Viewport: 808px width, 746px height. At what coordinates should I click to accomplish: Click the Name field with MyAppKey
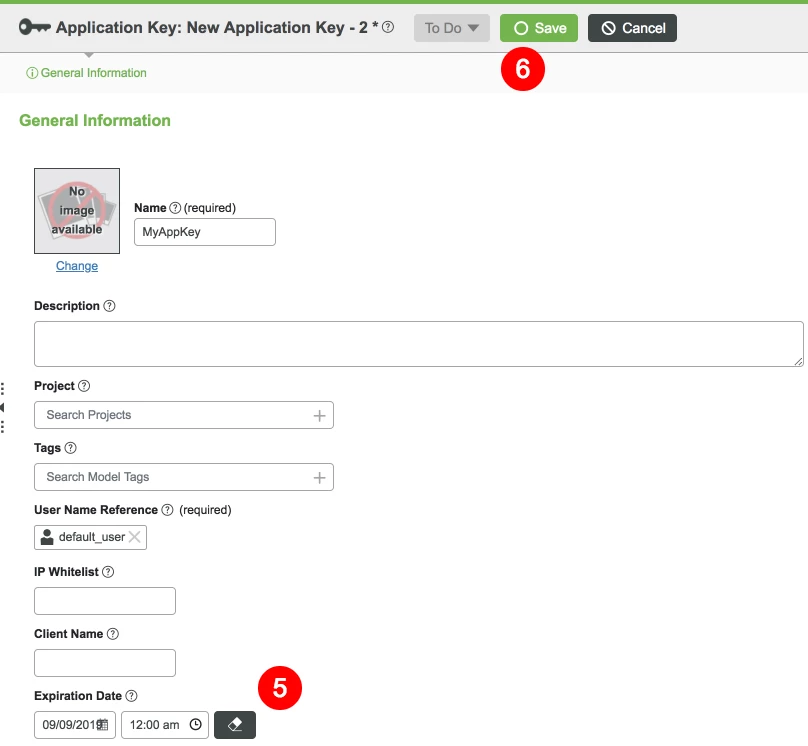205,232
